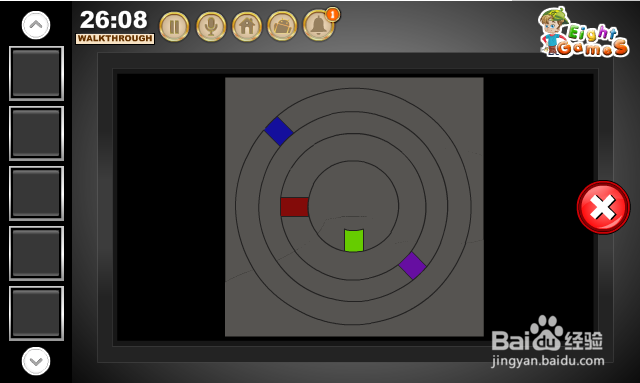Select the second inventory slot
The height and width of the screenshot is (383, 640).
tap(36, 134)
